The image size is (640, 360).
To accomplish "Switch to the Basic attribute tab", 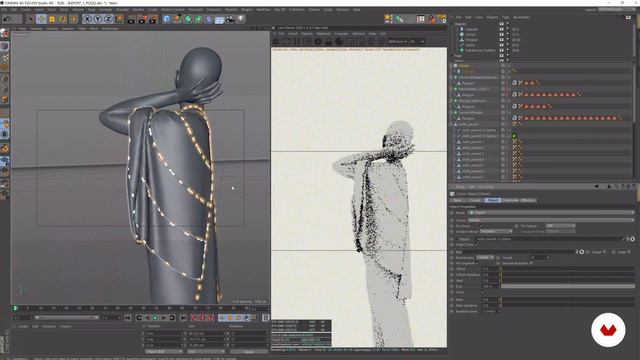I will [458, 200].
